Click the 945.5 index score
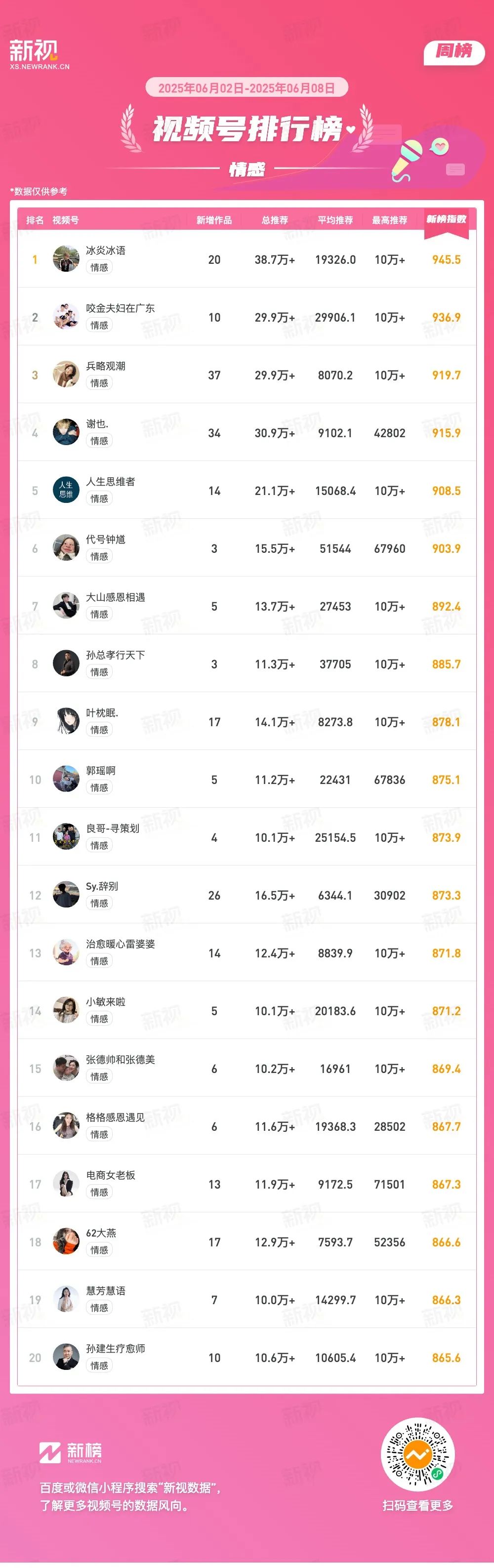This screenshot has height=1568, width=494. (446, 260)
